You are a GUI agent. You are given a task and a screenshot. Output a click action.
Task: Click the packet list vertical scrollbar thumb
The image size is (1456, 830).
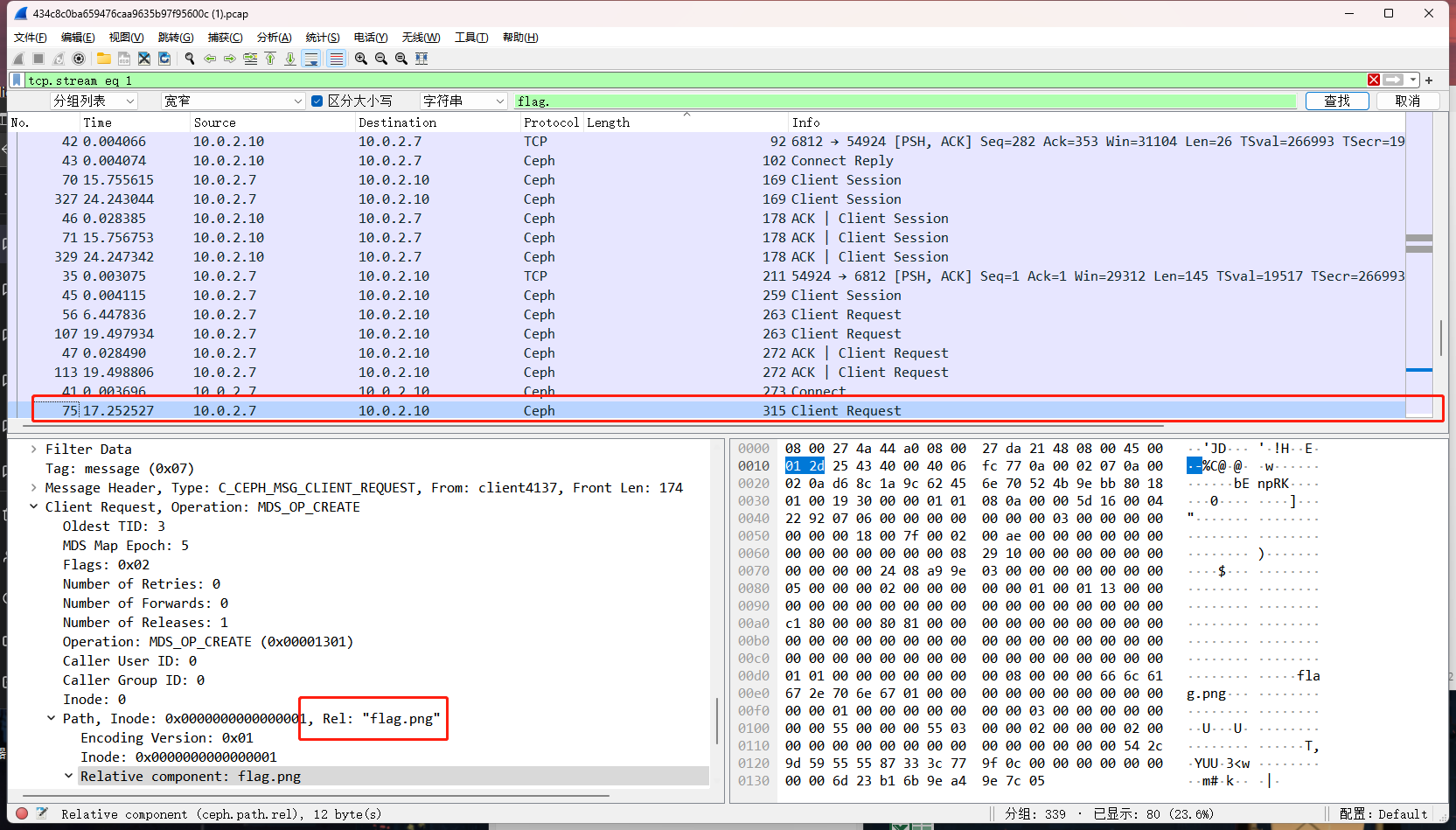click(1440, 338)
